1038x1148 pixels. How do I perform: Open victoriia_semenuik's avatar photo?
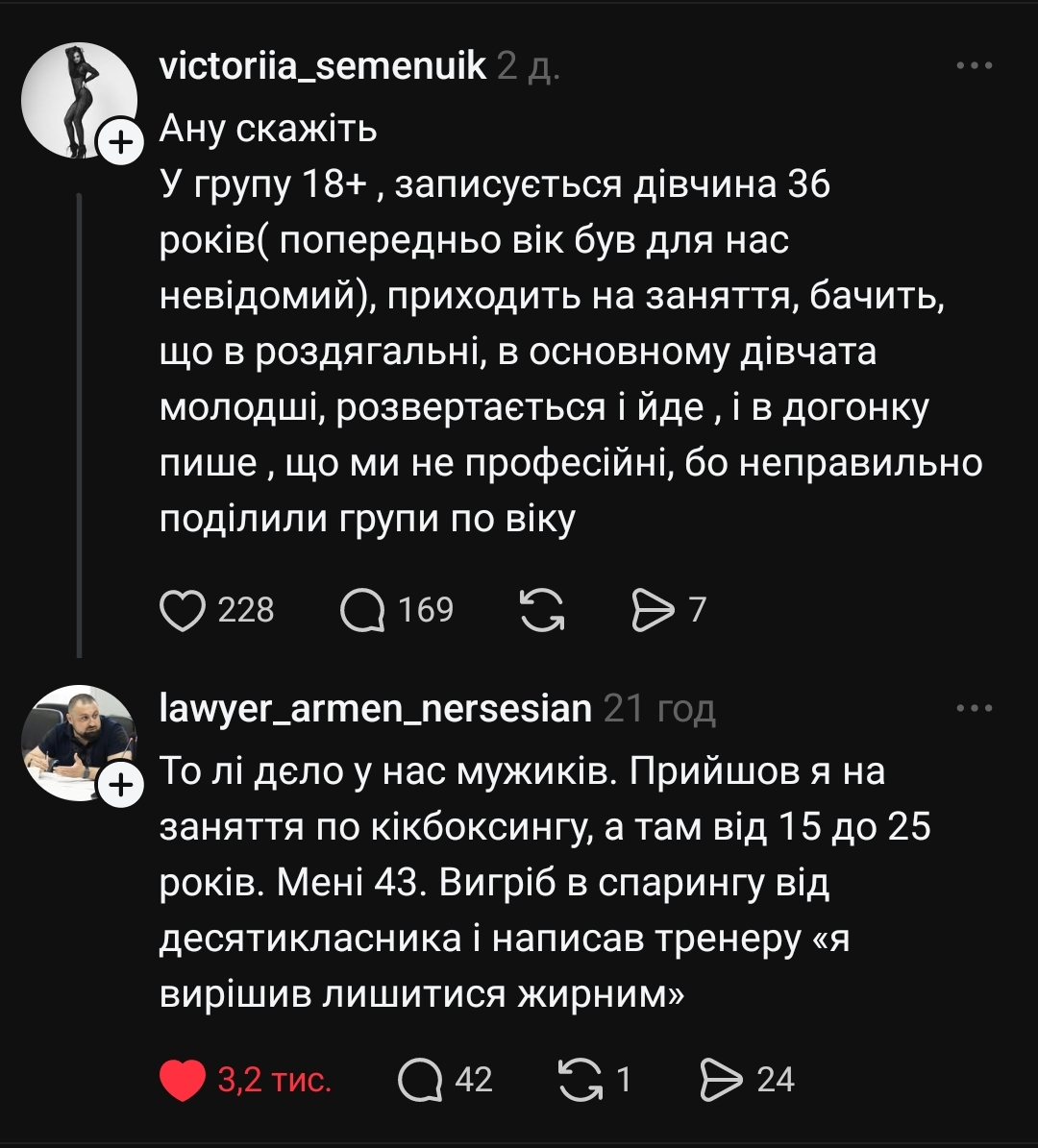(x=80, y=99)
